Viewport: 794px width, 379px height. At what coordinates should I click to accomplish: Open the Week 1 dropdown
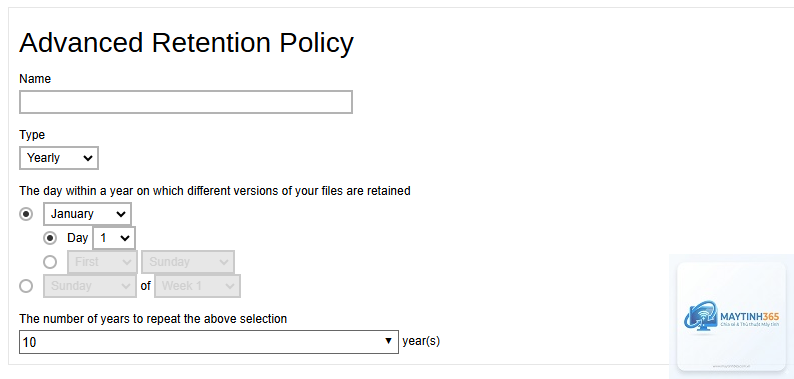[x=197, y=286]
